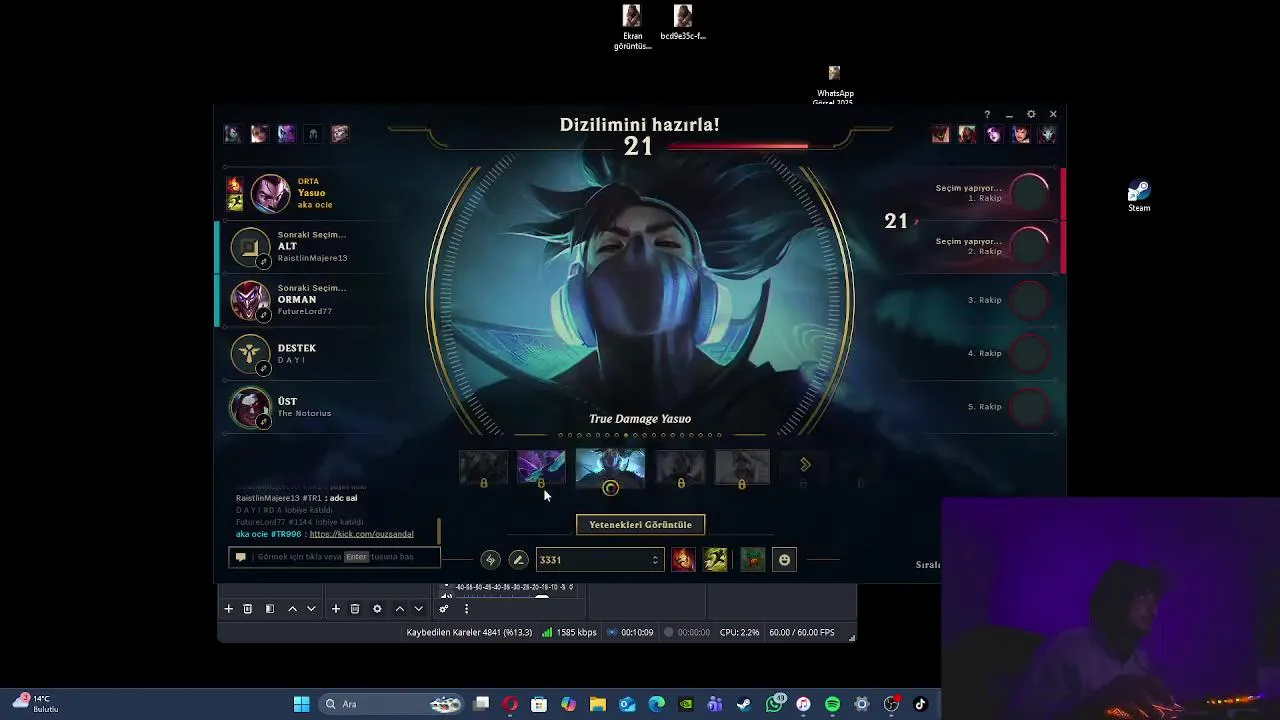Click the Yasuo player portrait (aka ocie)
The width and height of the screenshot is (1280, 720).
270,194
